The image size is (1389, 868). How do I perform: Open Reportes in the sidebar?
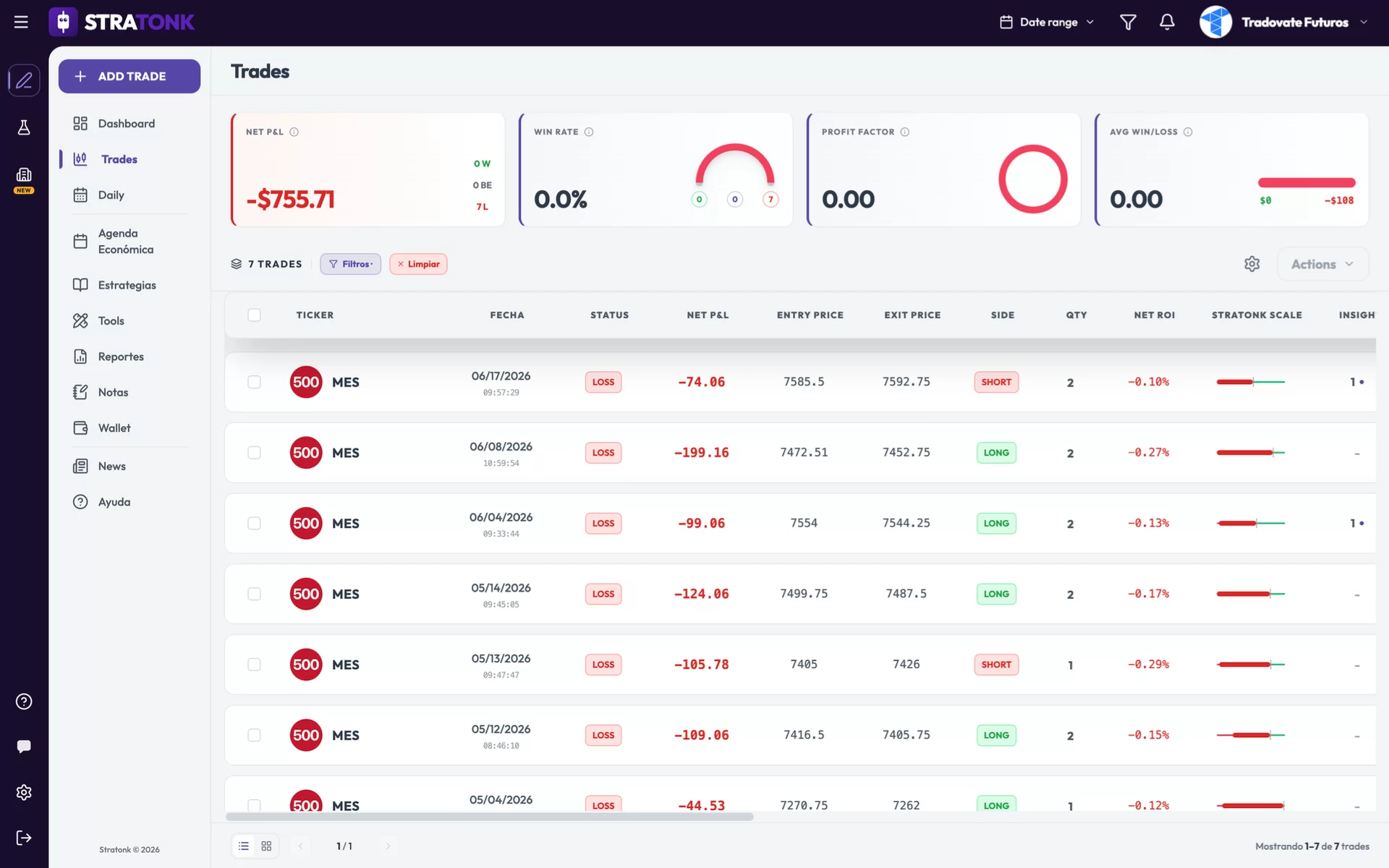pyautogui.click(x=121, y=357)
